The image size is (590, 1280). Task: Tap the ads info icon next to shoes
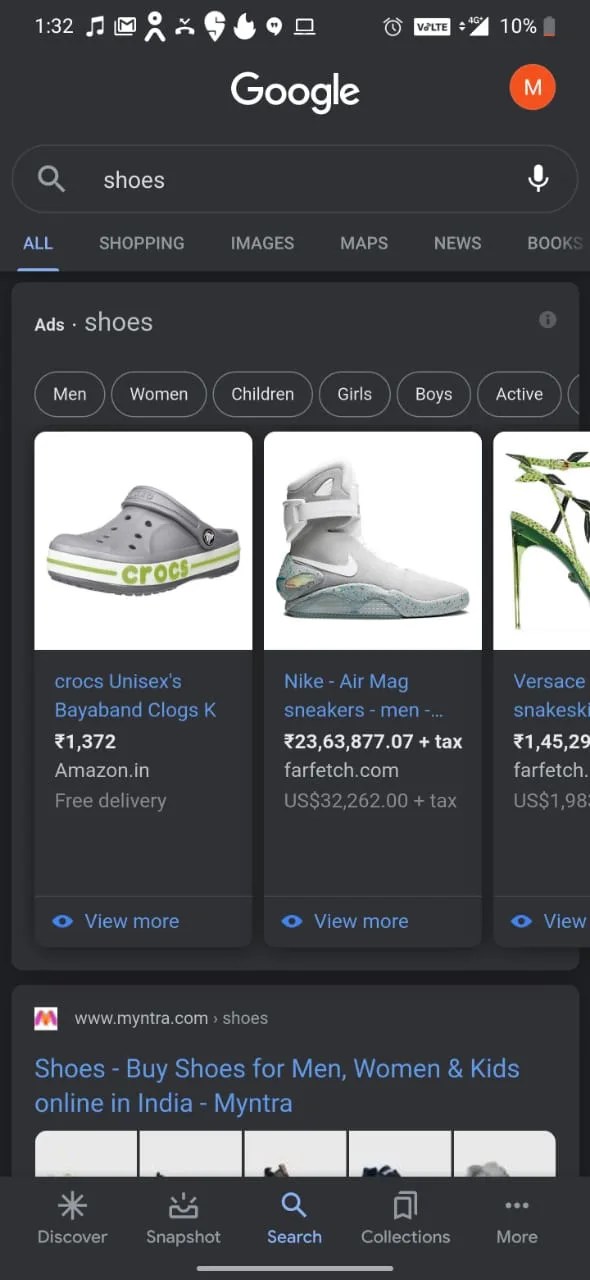click(547, 320)
